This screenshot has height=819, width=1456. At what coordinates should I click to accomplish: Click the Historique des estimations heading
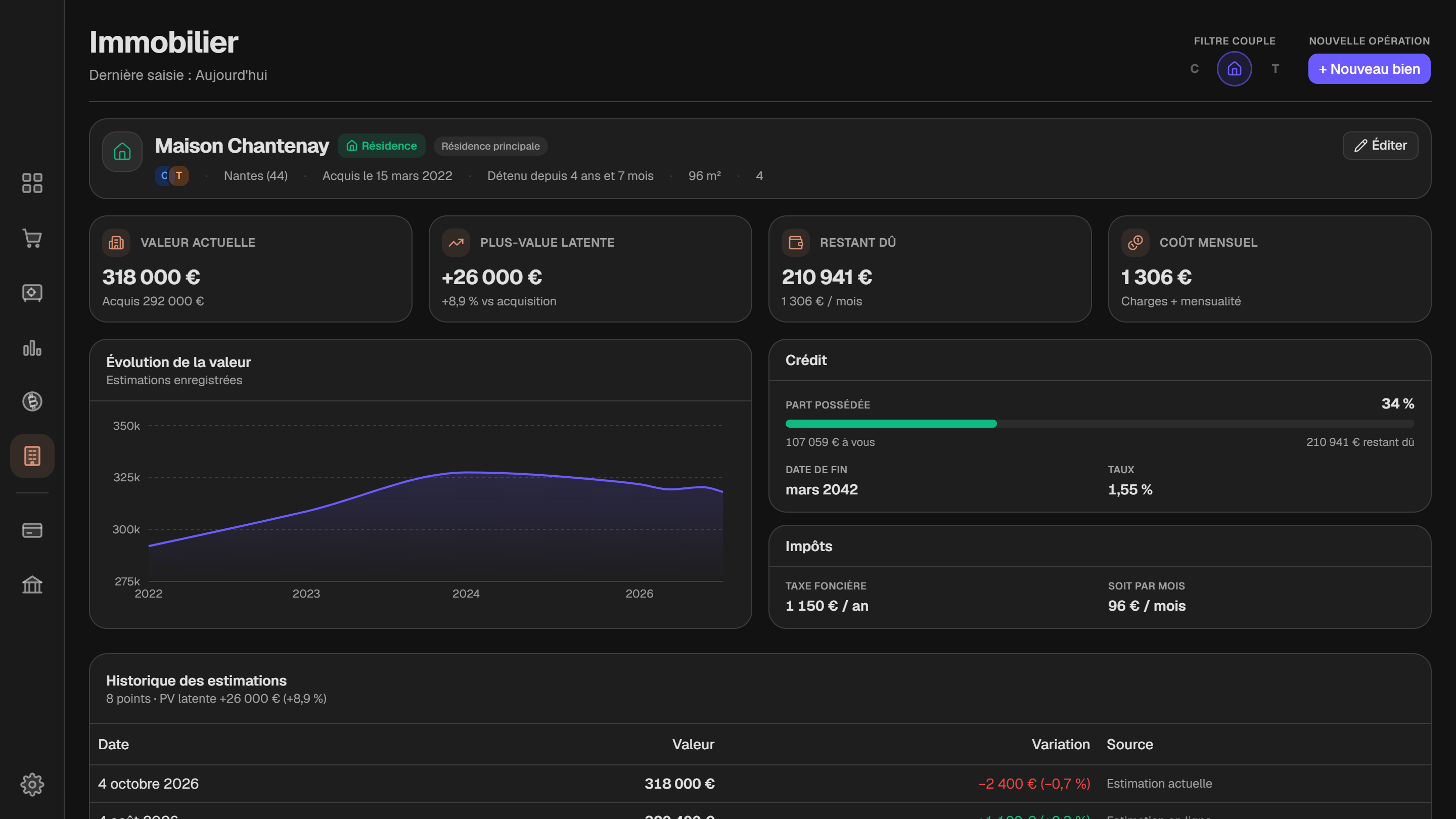(x=196, y=680)
